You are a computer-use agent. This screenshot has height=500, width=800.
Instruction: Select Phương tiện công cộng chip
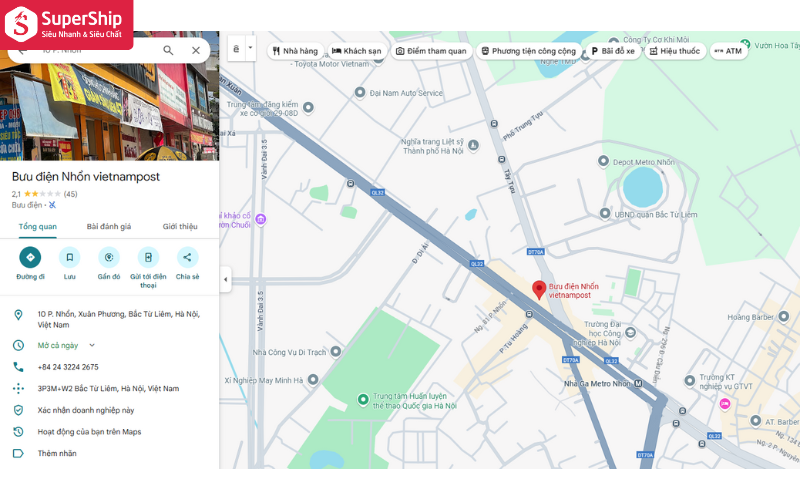[x=529, y=51]
